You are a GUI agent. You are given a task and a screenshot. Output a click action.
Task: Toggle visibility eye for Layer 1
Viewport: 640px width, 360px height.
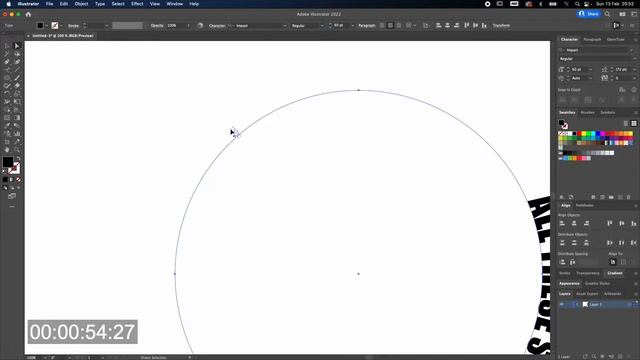[x=562, y=304]
